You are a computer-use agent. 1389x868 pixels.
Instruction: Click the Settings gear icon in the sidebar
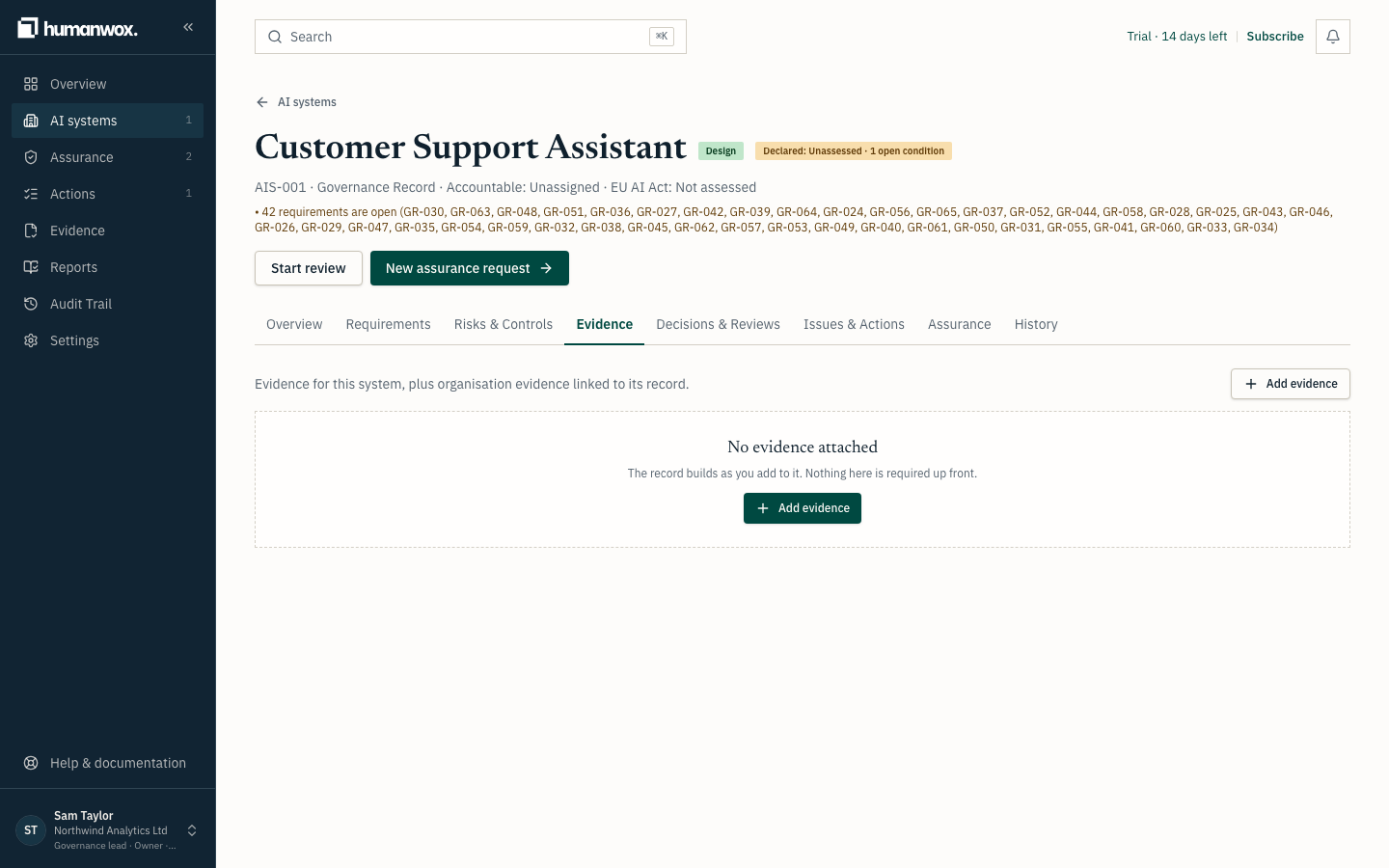pyautogui.click(x=31, y=340)
